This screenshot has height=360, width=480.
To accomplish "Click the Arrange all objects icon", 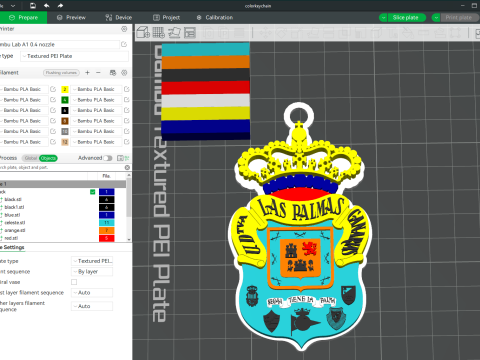I will point(190,32).
